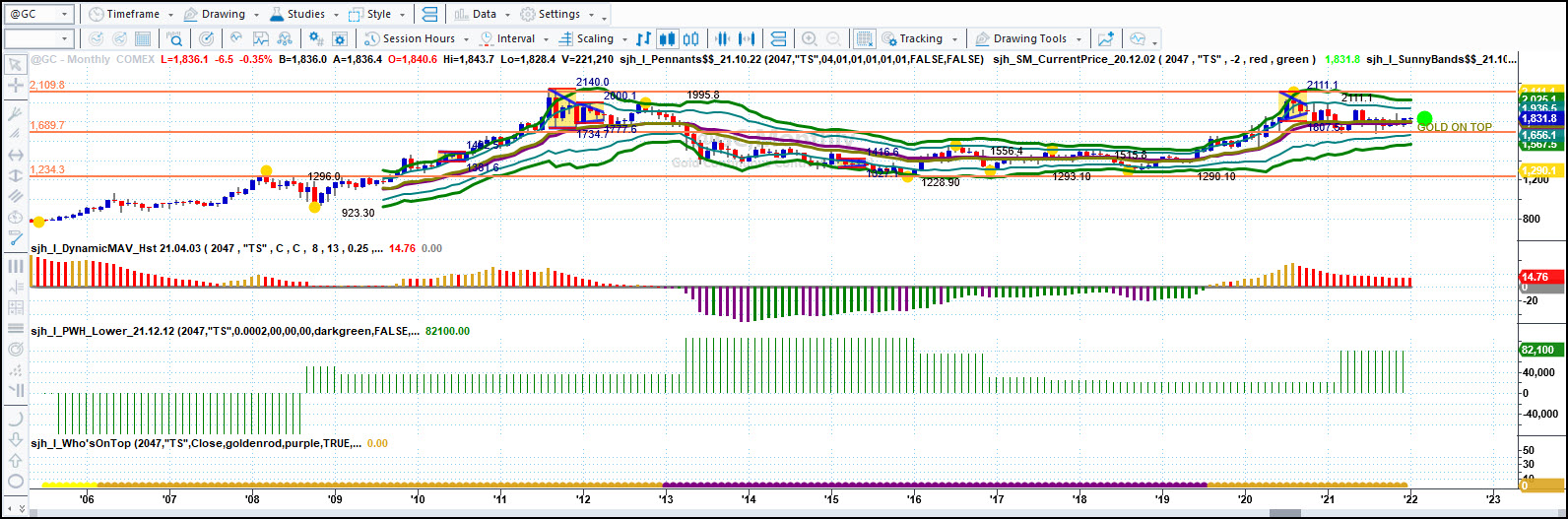Click the green GOLD ON TOP dot
The height and width of the screenshot is (519, 1568).
1424,119
